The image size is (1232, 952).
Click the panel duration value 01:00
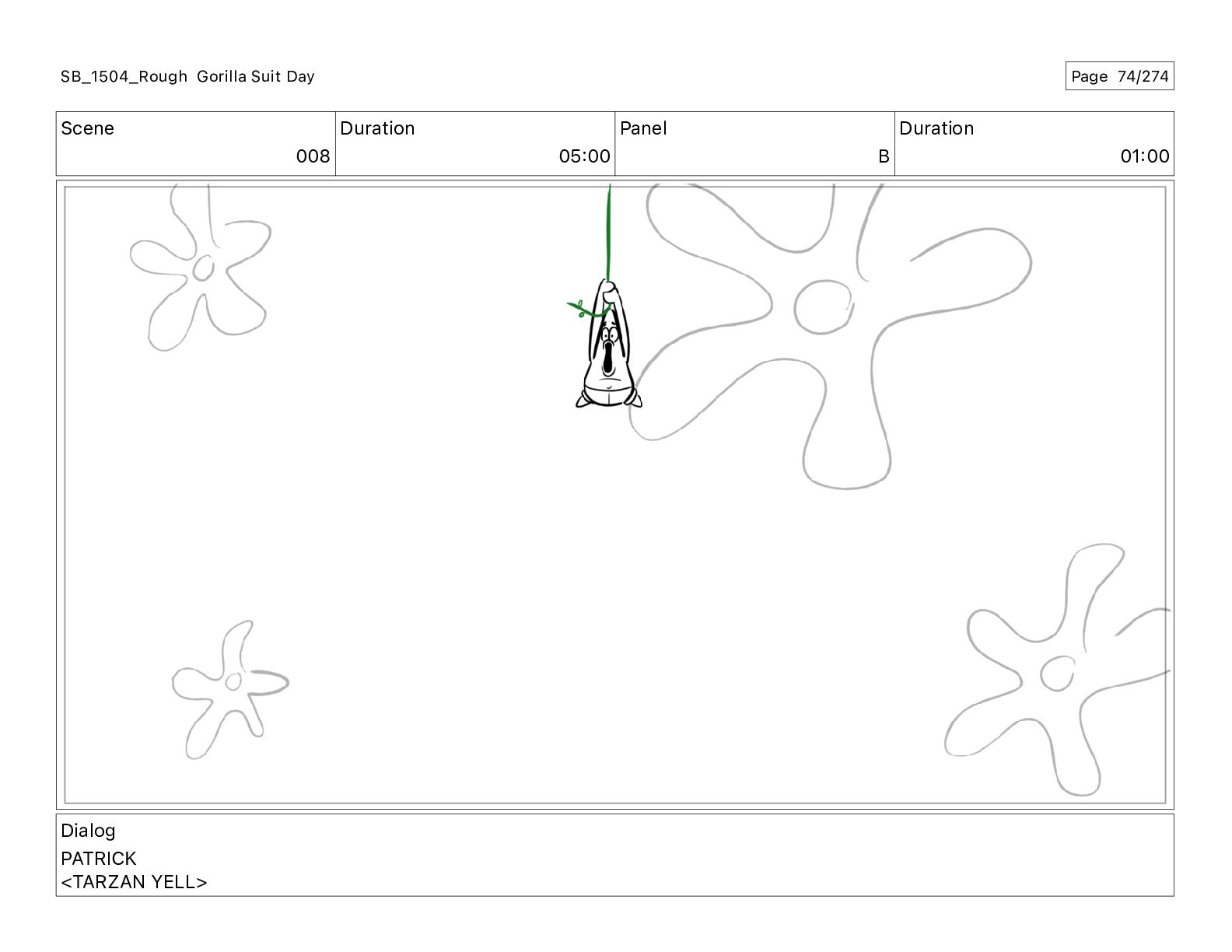tap(1144, 156)
